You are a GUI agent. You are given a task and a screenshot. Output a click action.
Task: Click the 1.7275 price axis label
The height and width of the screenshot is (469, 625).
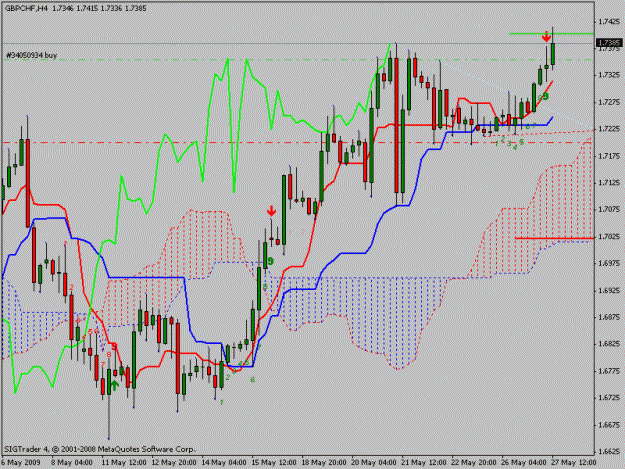tap(609, 102)
